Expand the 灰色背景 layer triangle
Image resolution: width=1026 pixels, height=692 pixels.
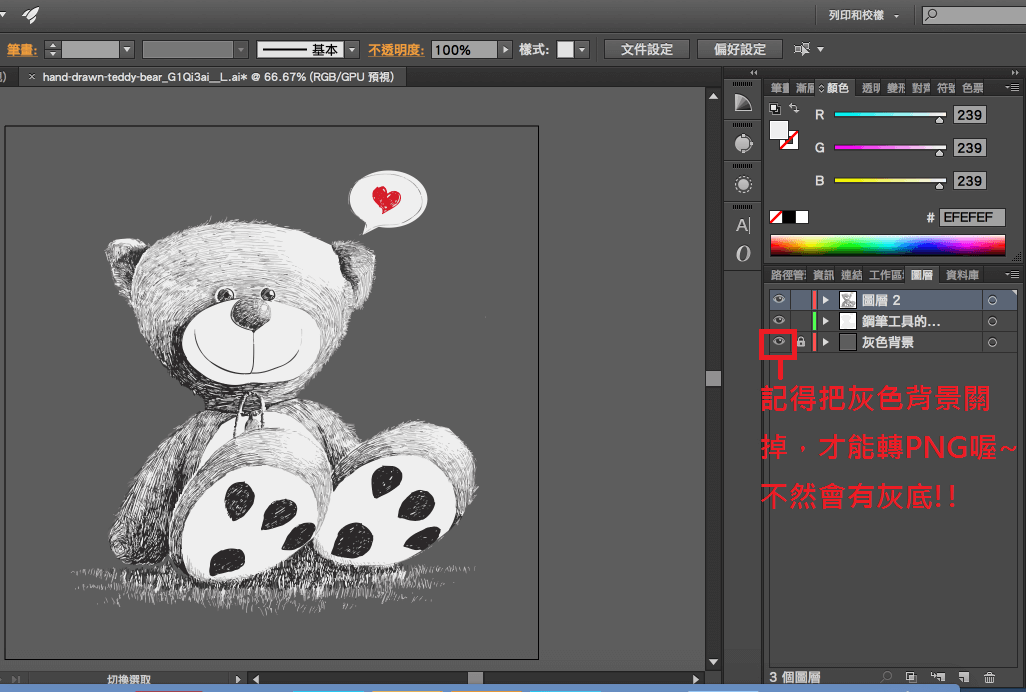(x=826, y=343)
